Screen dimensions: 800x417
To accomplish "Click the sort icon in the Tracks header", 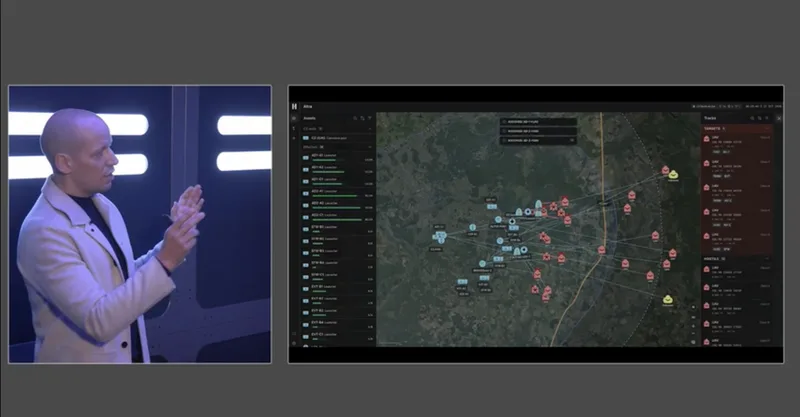I will coord(759,118).
